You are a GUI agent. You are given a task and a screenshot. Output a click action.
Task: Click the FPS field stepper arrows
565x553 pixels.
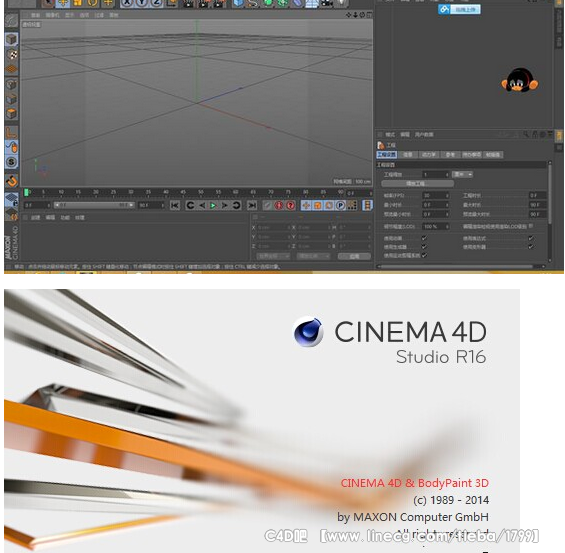coord(448,195)
